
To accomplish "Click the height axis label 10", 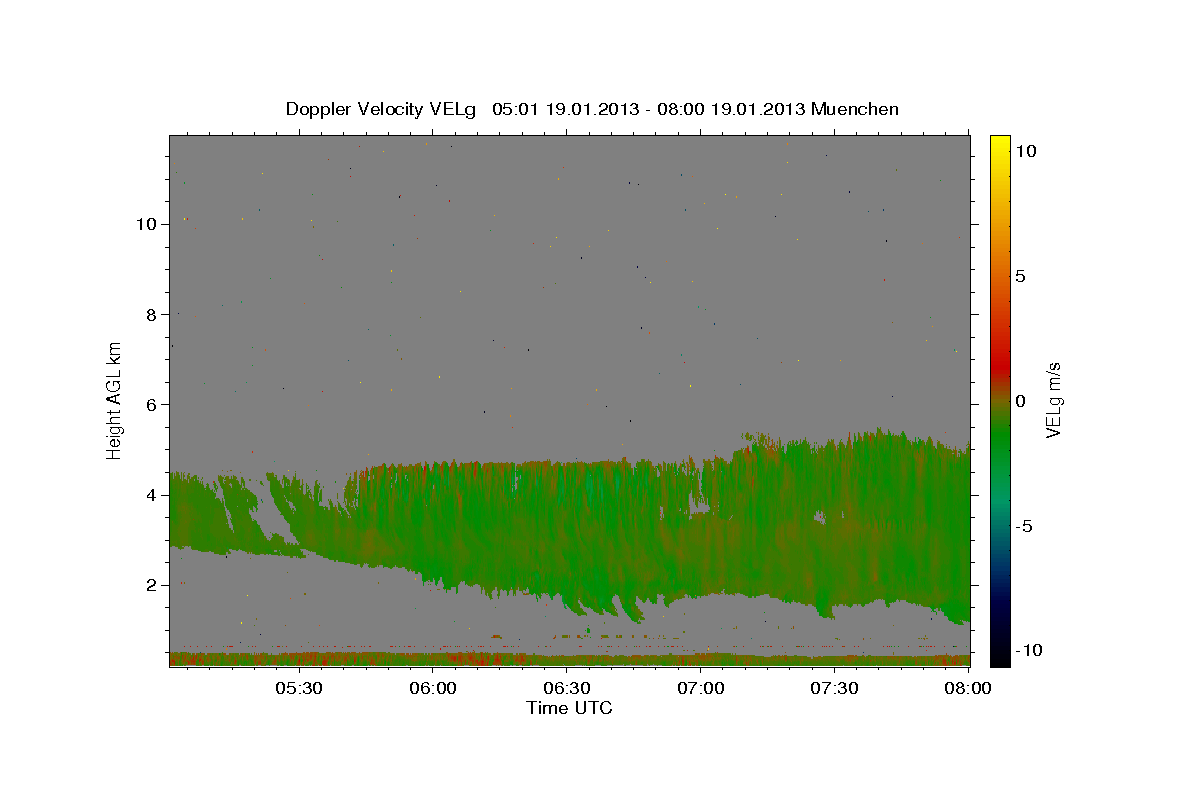I will click(x=147, y=223).
